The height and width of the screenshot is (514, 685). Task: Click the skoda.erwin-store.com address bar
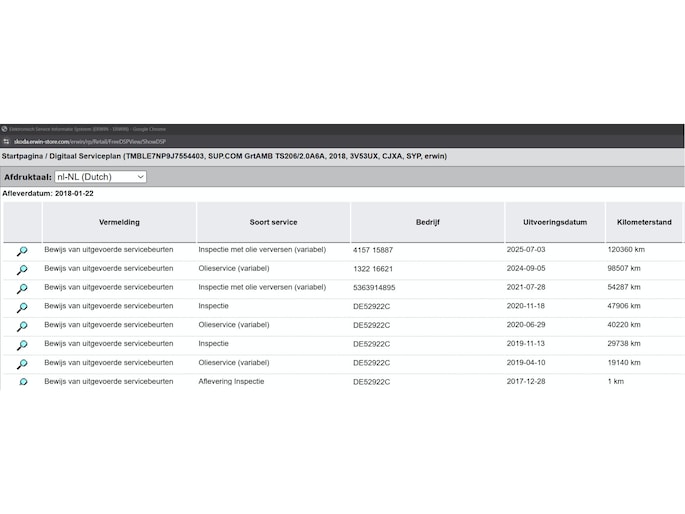pyautogui.click(x=90, y=142)
